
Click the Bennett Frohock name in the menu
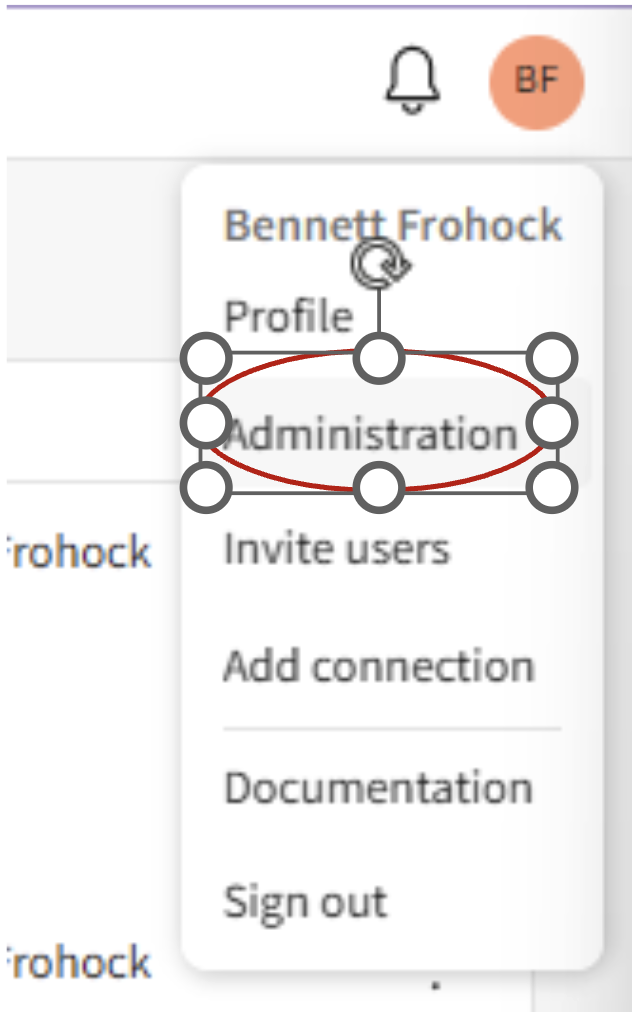pyautogui.click(x=393, y=225)
